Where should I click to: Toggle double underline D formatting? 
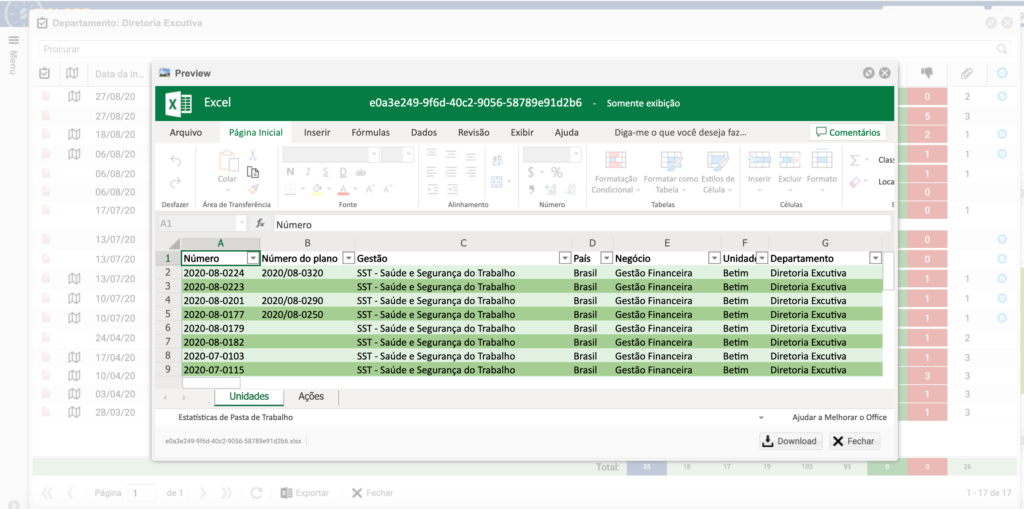coord(343,172)
